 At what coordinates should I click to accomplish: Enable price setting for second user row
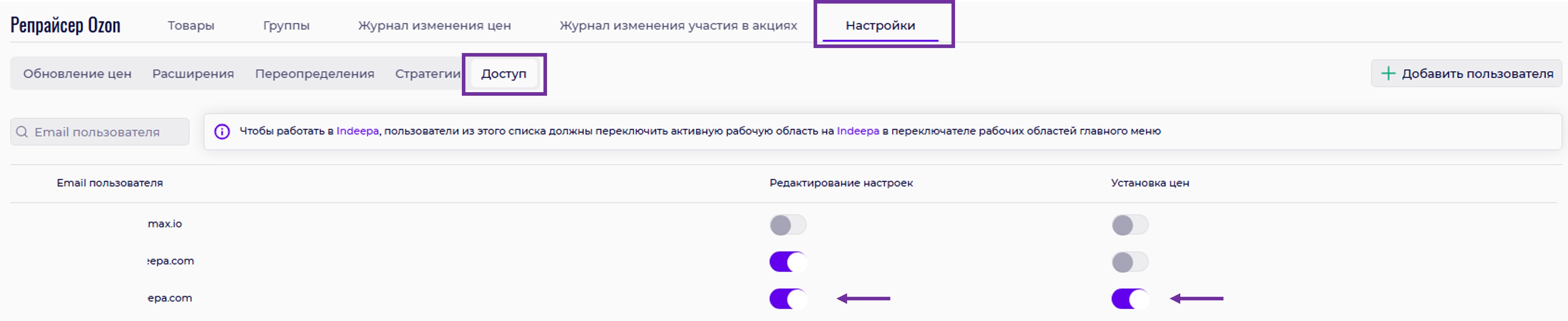[1130, 262]
